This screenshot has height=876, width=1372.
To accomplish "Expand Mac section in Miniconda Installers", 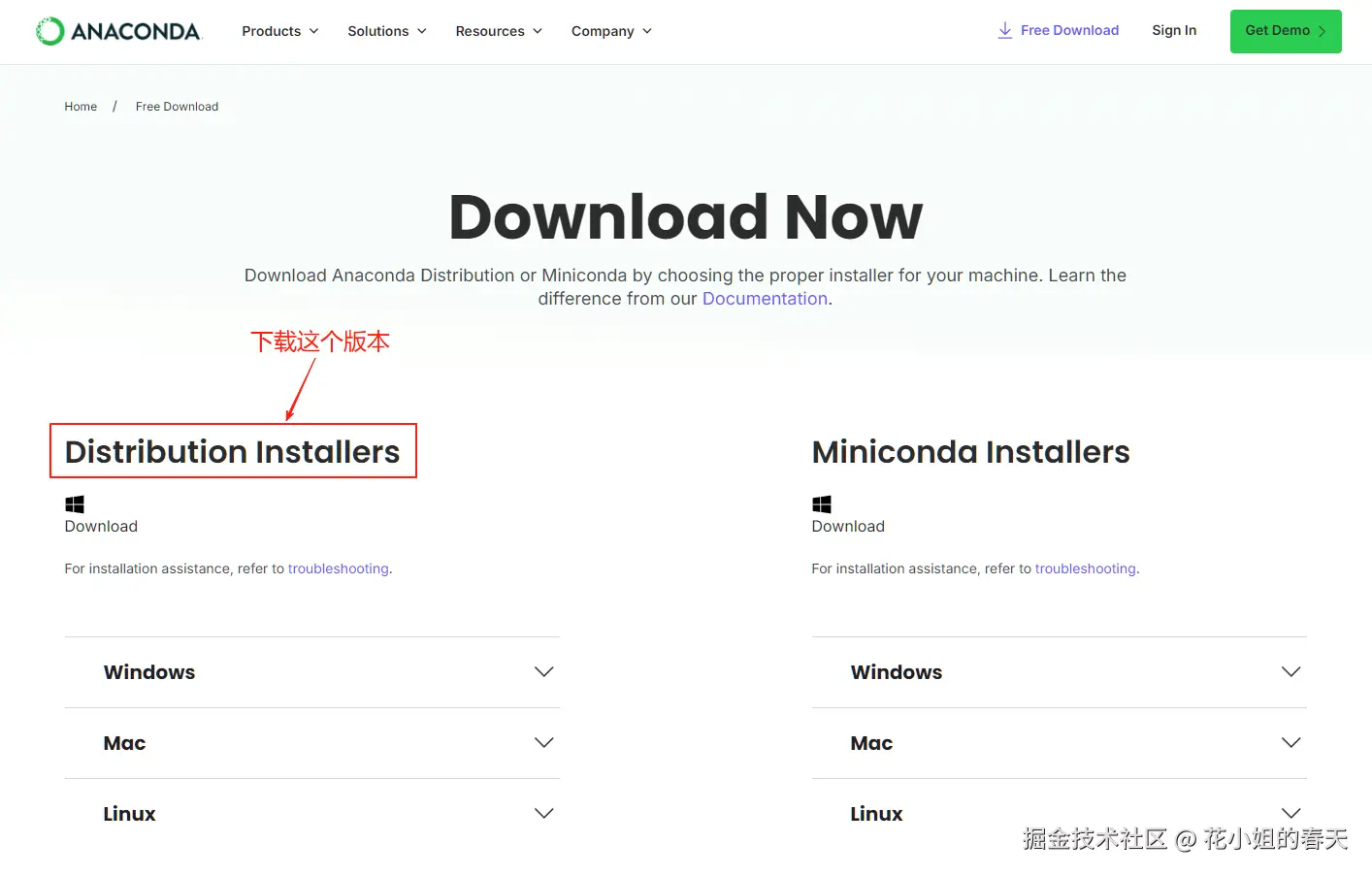I will (x=1060, y=743).
